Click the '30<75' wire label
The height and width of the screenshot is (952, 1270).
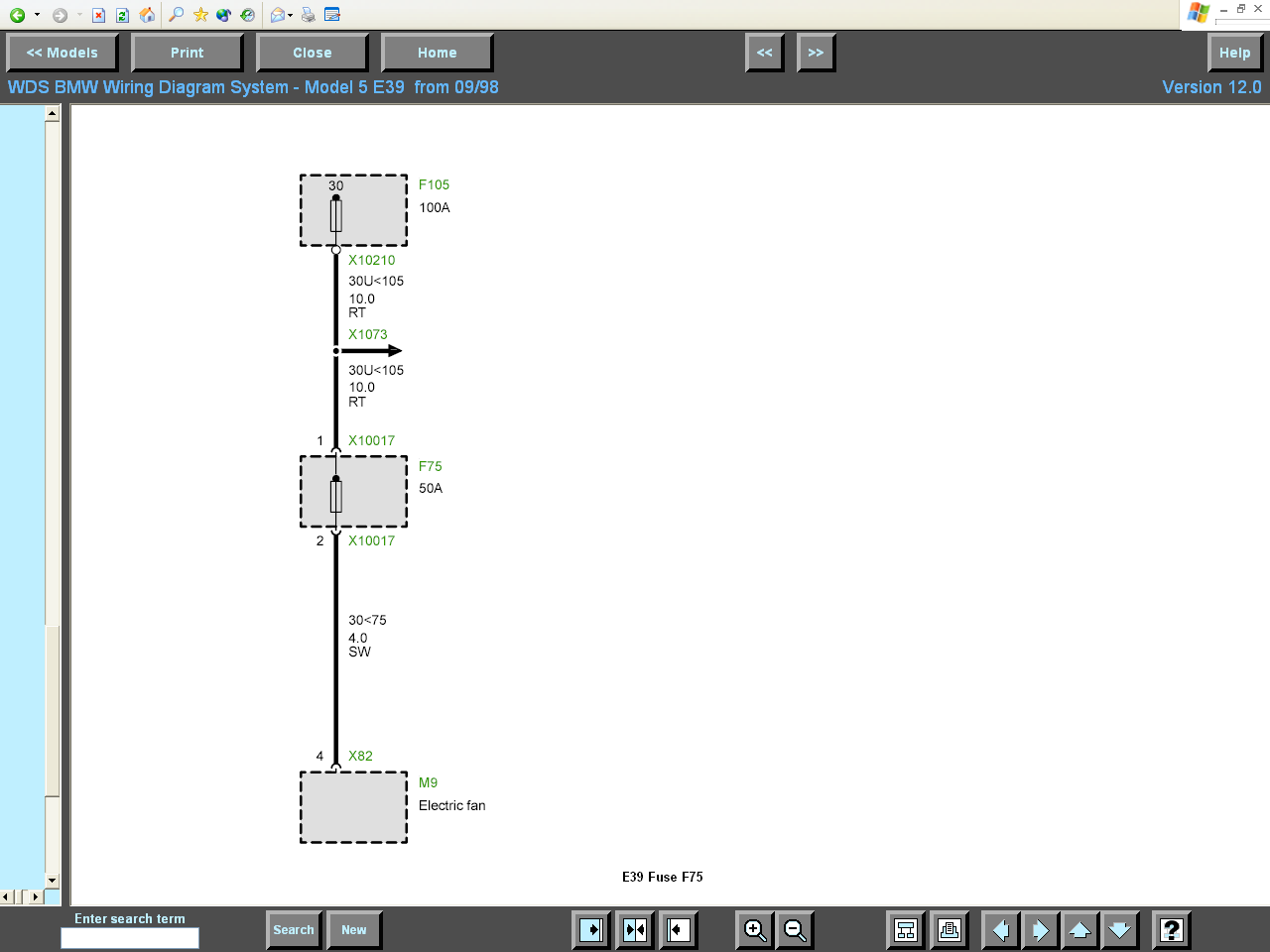(367, 620)
